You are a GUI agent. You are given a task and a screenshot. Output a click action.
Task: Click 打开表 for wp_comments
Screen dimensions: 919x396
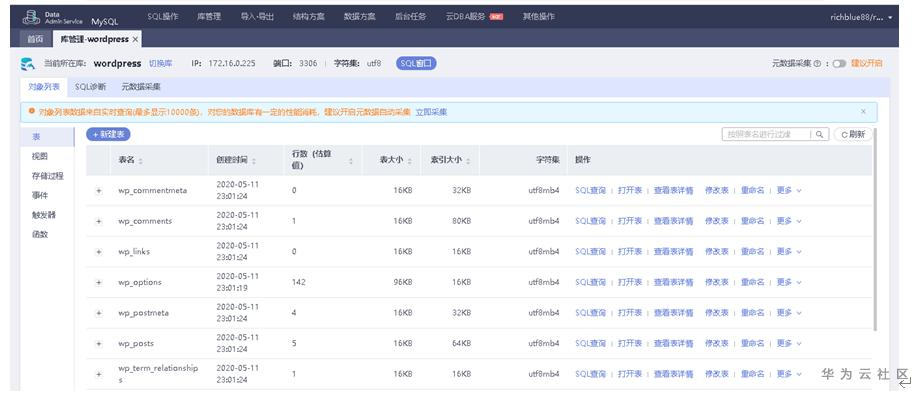(x=630, y=221)
